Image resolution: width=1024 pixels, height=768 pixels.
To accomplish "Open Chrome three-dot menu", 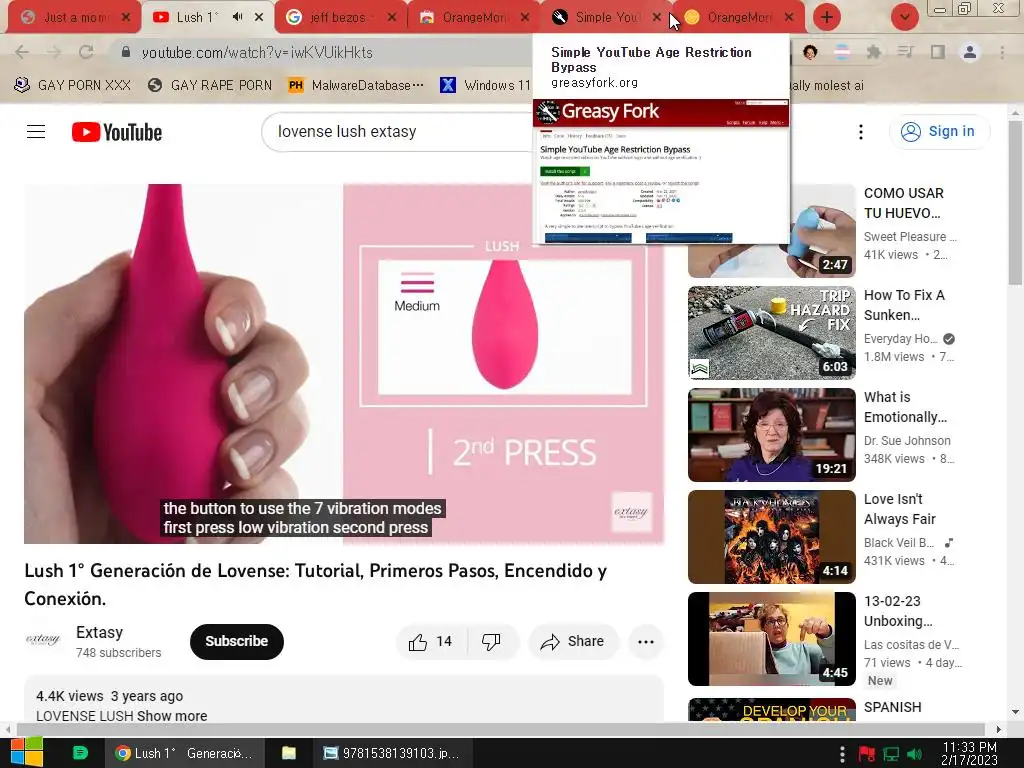I will click(x=1002, y=52).
